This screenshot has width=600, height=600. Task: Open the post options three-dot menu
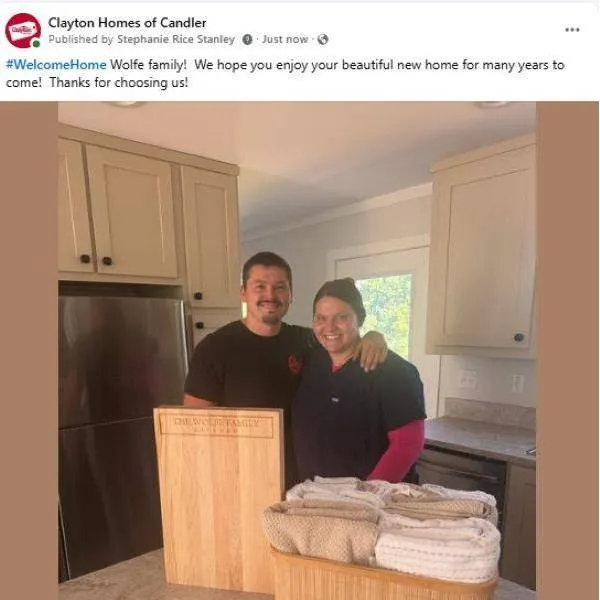(x=572, y=29)
